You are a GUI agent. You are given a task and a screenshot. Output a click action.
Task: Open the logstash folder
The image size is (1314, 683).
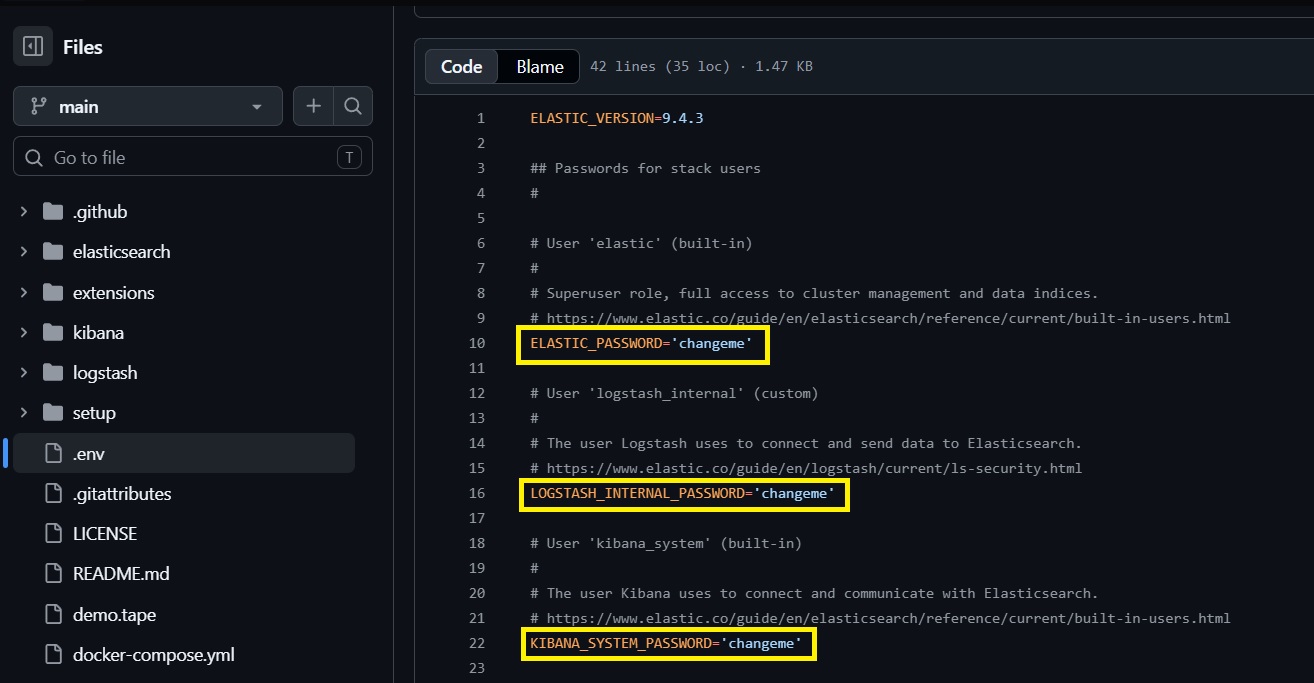tap(105, 373)
